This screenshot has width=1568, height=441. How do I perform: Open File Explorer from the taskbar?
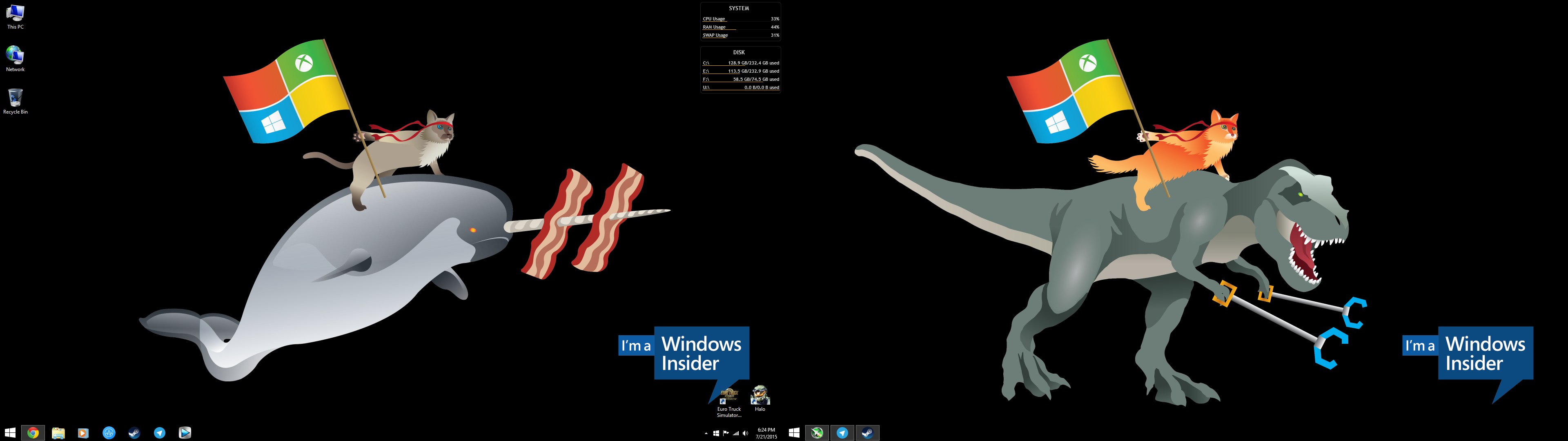[58, 432]
